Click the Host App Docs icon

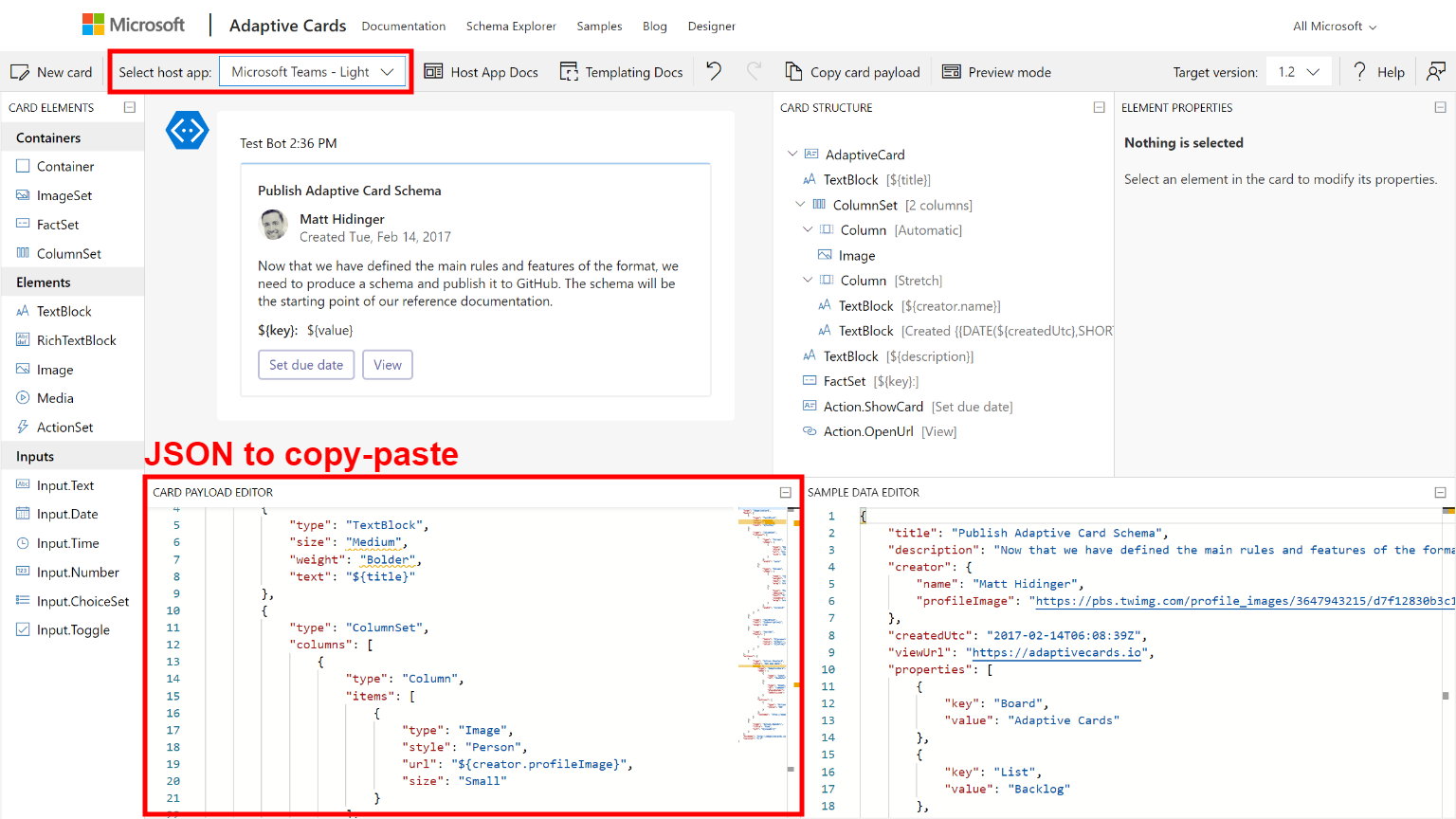point(433,71)
